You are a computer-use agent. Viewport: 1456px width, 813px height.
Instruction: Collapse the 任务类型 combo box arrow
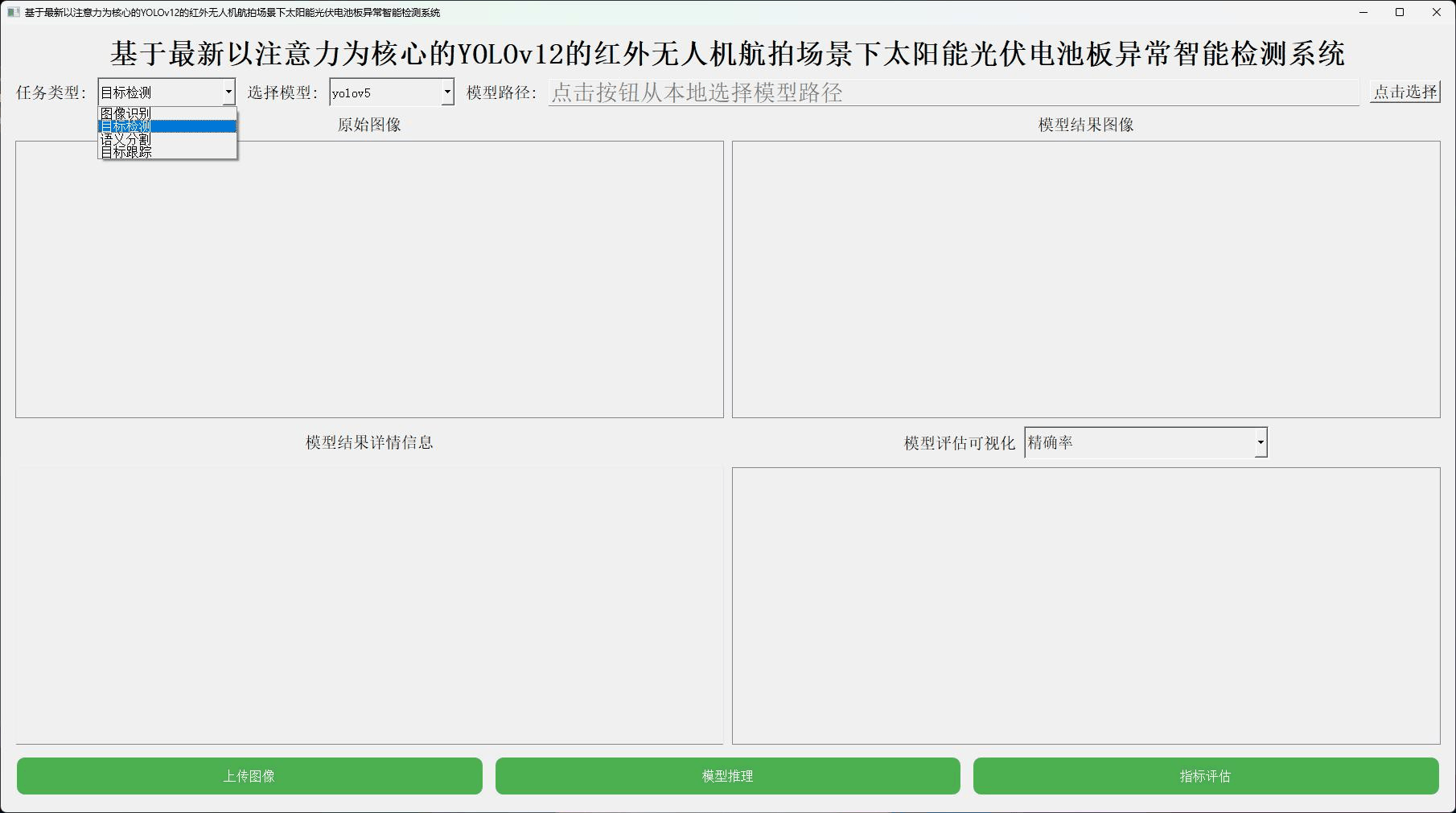[x=228, y=92]
